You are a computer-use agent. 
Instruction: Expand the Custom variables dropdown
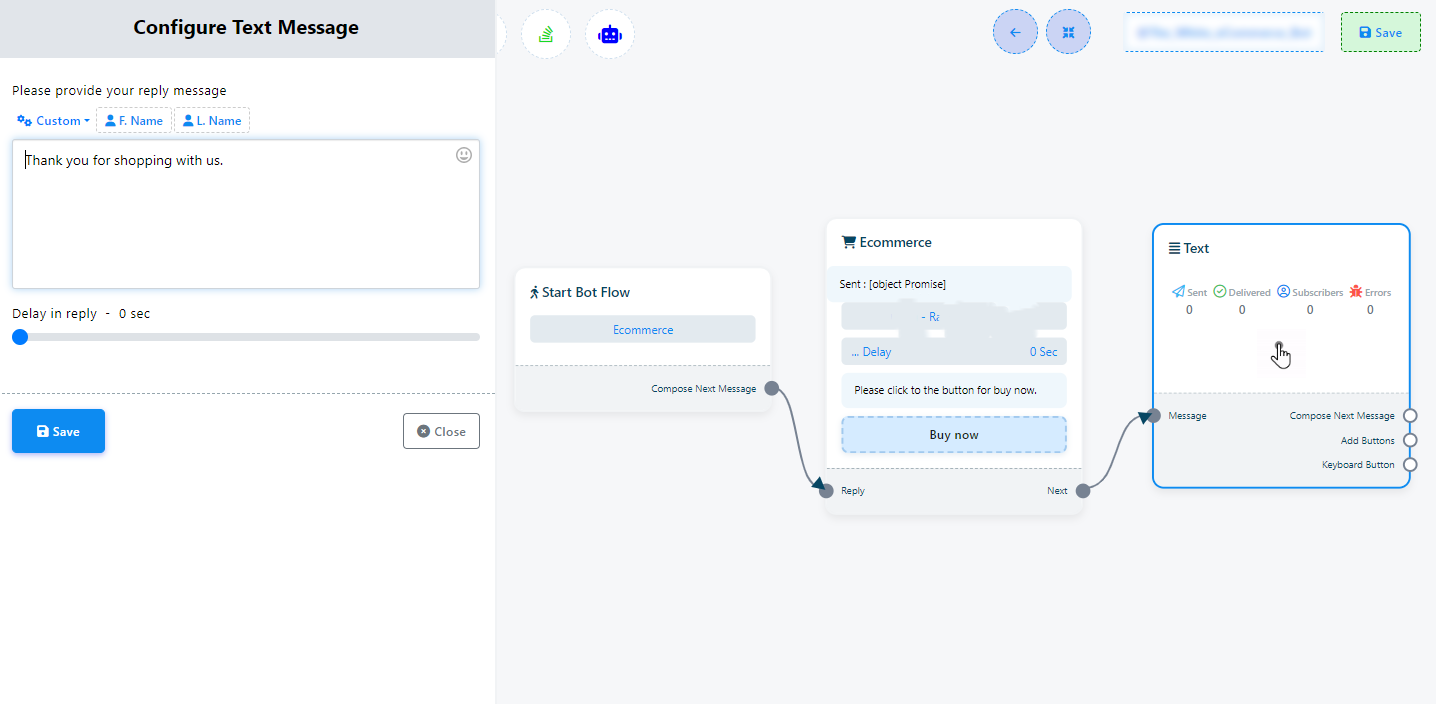(x=53, y=121)
